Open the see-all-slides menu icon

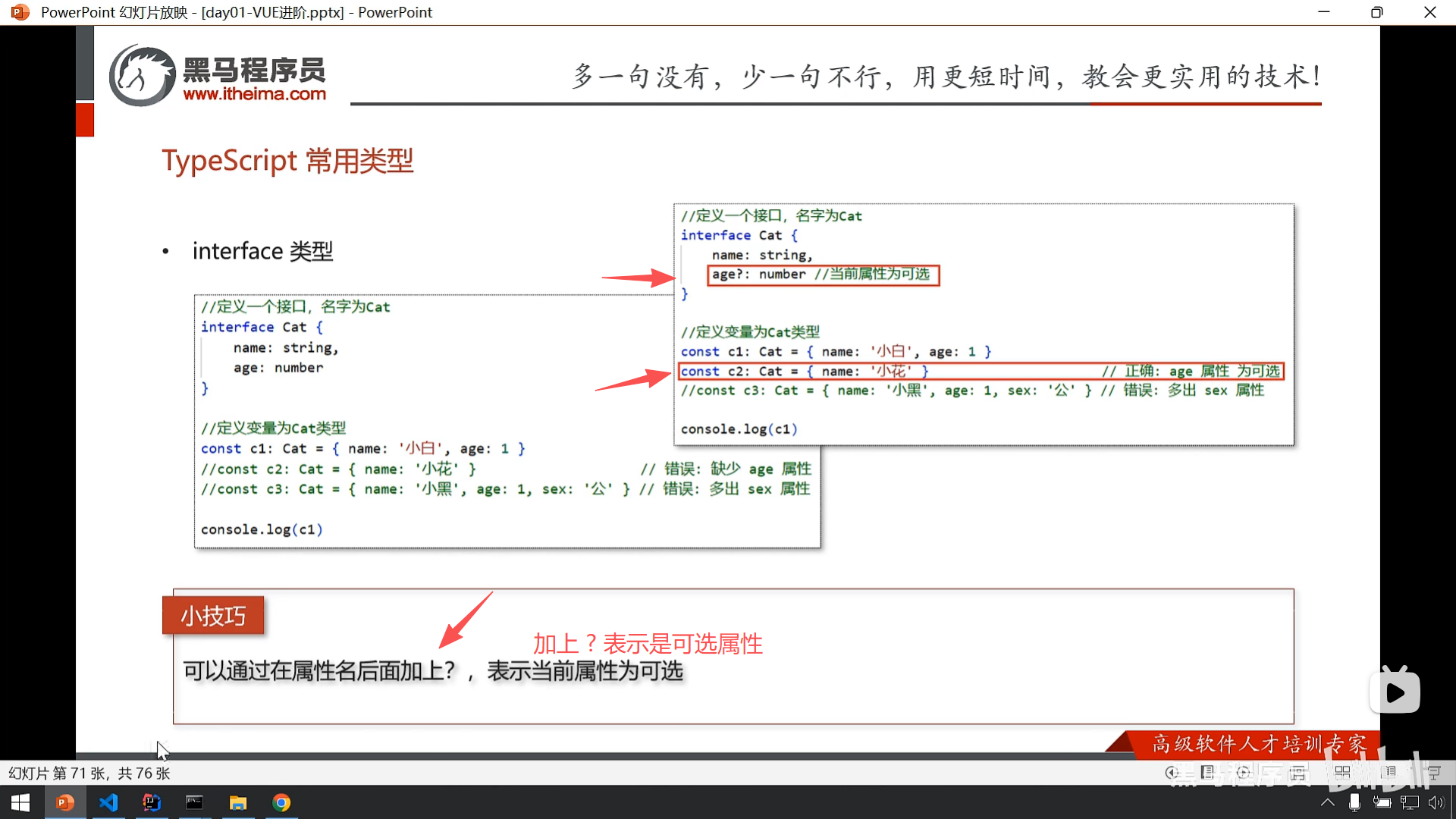coord(1207,772)
